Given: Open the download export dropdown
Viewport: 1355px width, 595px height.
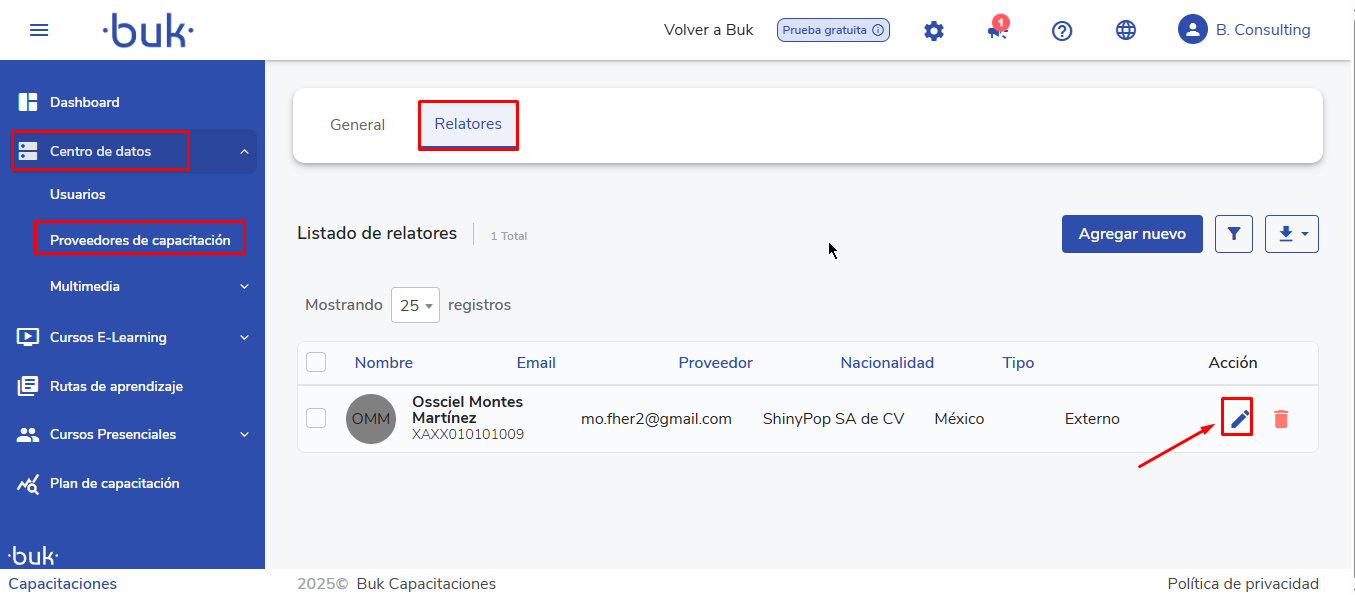Looking at the screenshot, I should coord(1291,234).
